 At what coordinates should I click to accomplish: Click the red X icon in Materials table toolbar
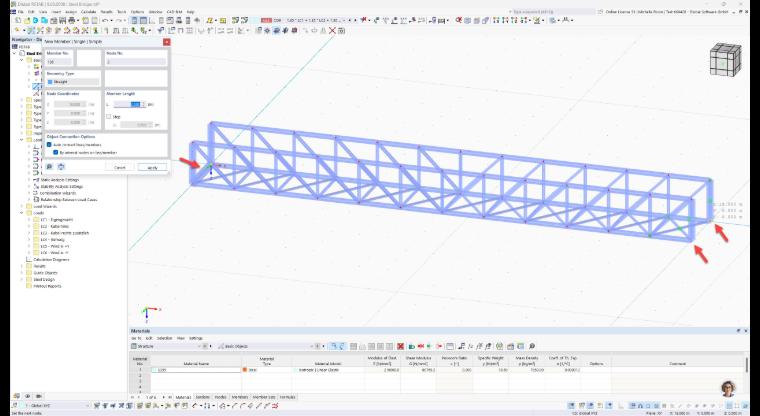point(400,346)
